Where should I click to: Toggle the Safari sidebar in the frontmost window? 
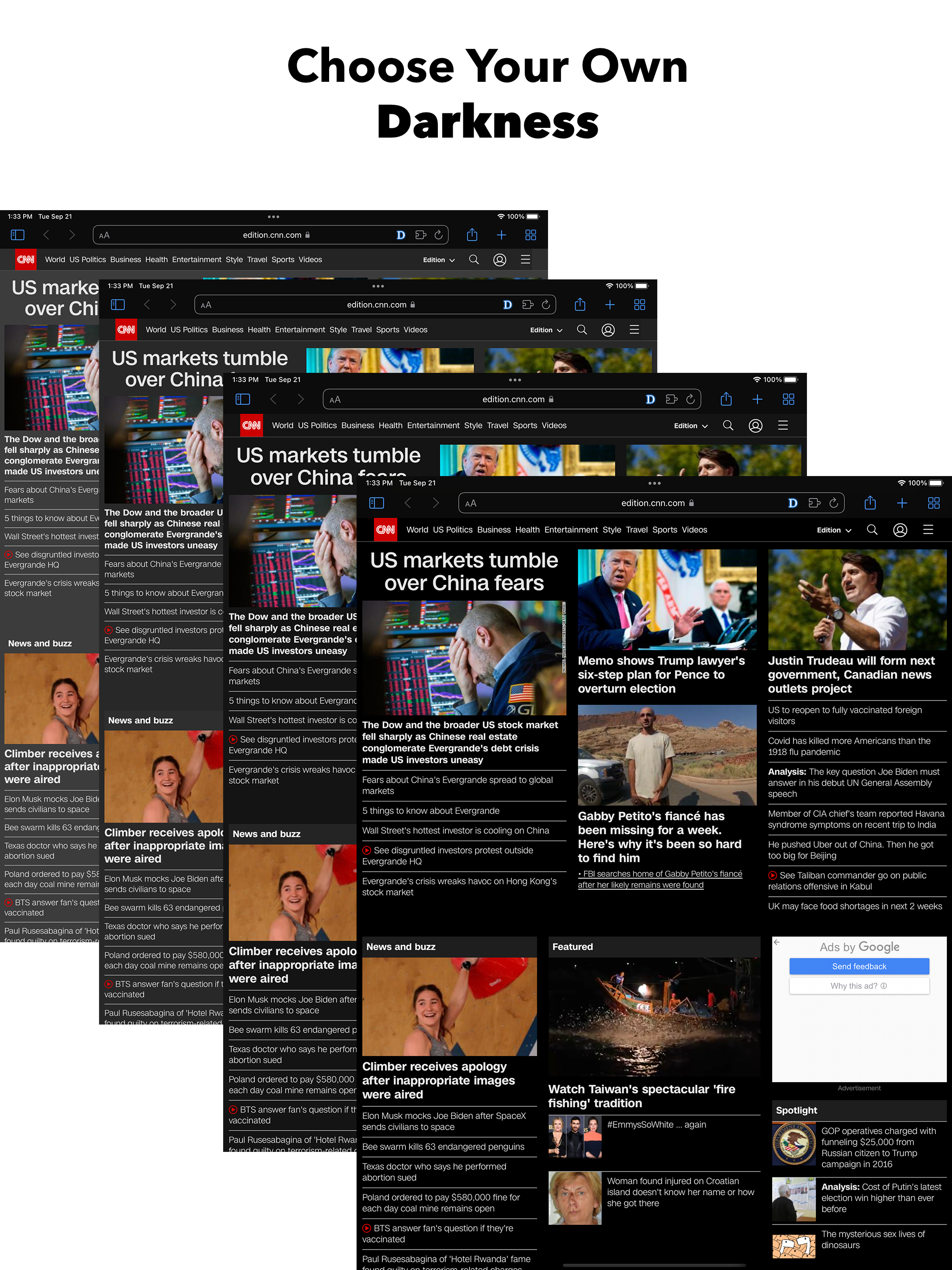pos(377,503)
